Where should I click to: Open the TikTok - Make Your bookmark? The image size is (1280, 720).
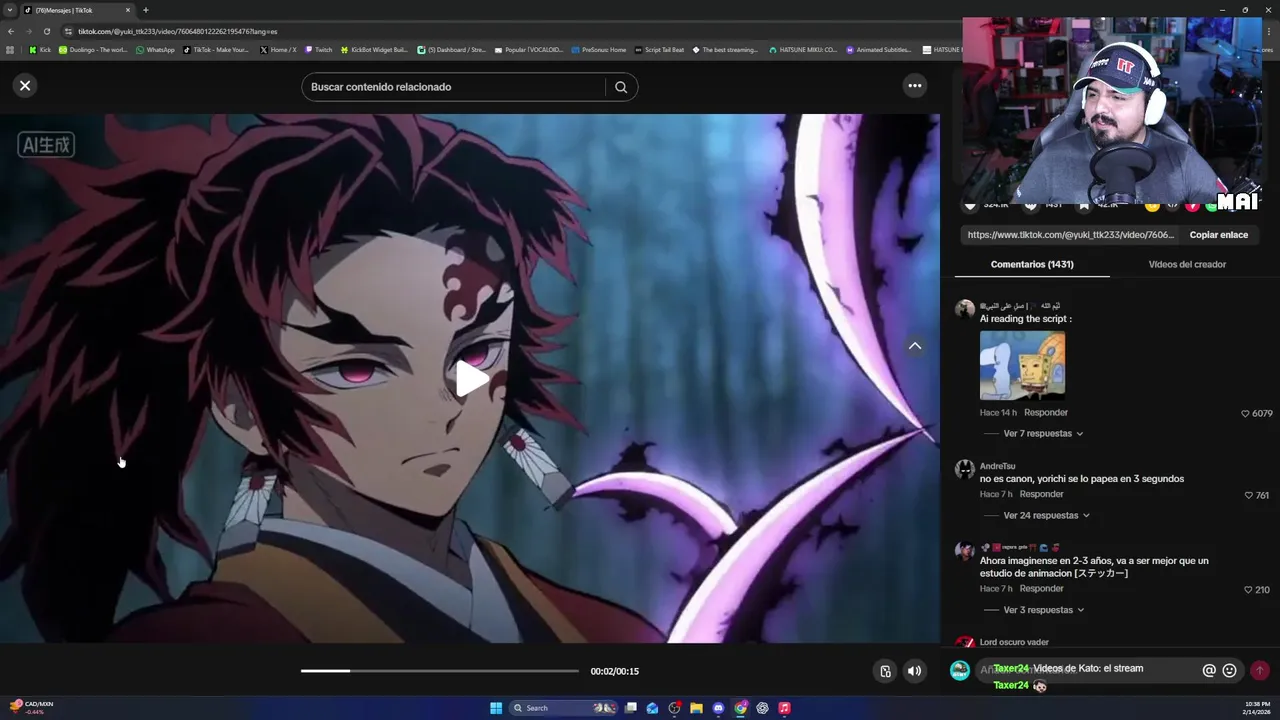(216, 49)
